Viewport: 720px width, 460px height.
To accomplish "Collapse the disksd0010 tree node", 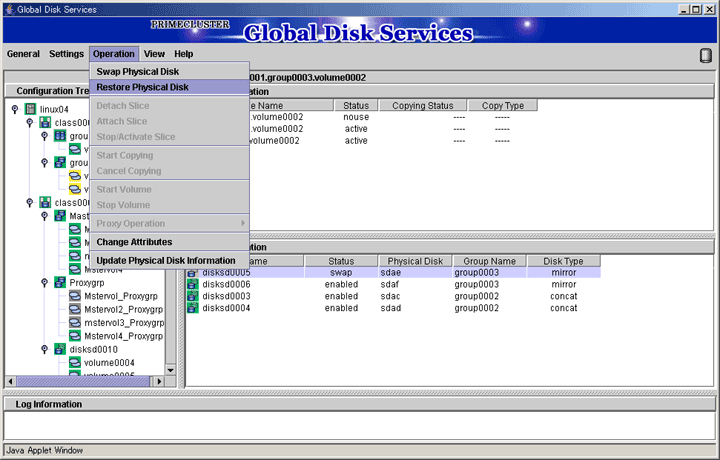I will pyautogui.click(x=45, y=349).
